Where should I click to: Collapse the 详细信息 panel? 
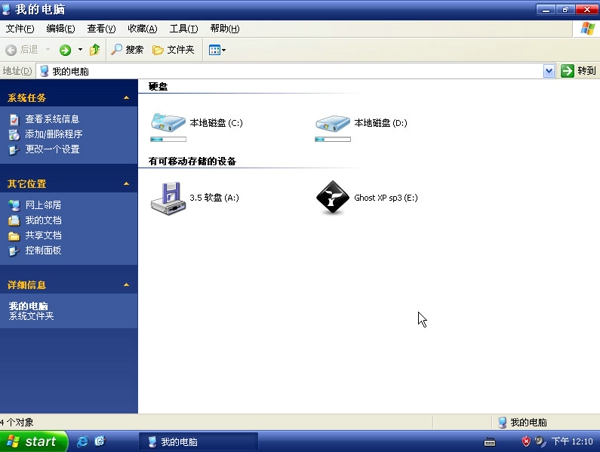126,285
